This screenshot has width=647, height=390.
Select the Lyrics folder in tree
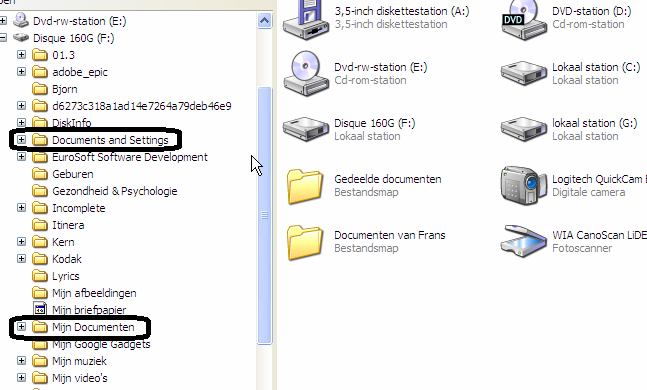(x=65, y=276)
